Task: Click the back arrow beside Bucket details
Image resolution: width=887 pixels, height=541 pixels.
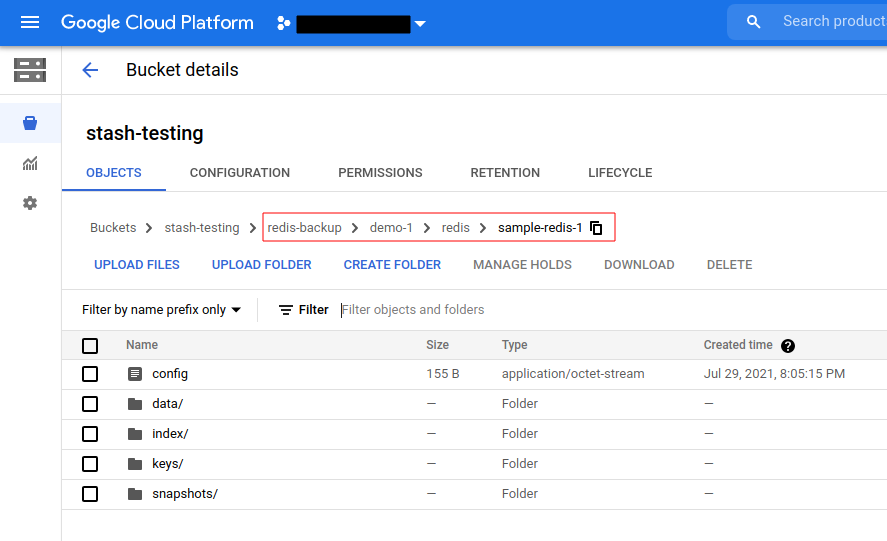Action: 90,70
